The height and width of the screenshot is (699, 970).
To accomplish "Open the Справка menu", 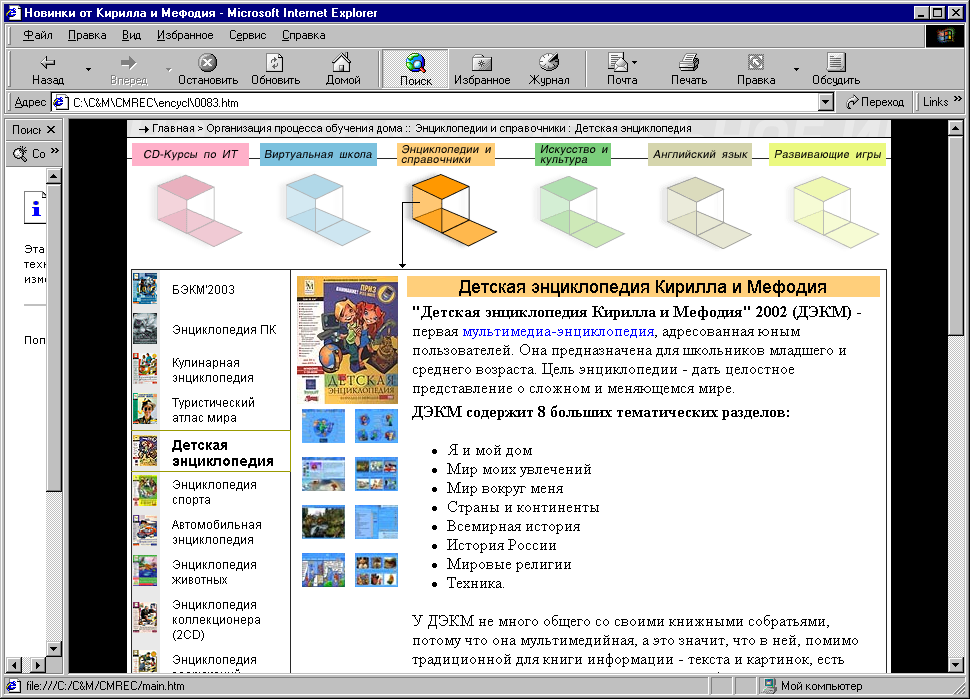I will tap(303, 35).
